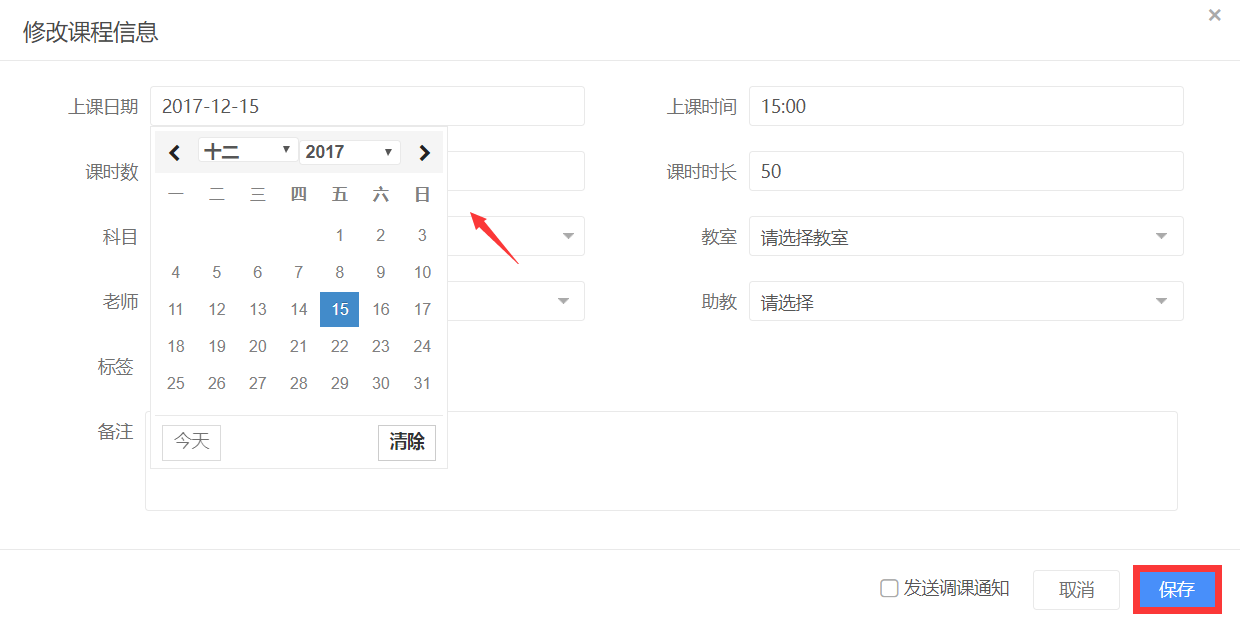1240x628 pixels.
Task: Select December 12 in the calendar
Action: click(217, 310)
